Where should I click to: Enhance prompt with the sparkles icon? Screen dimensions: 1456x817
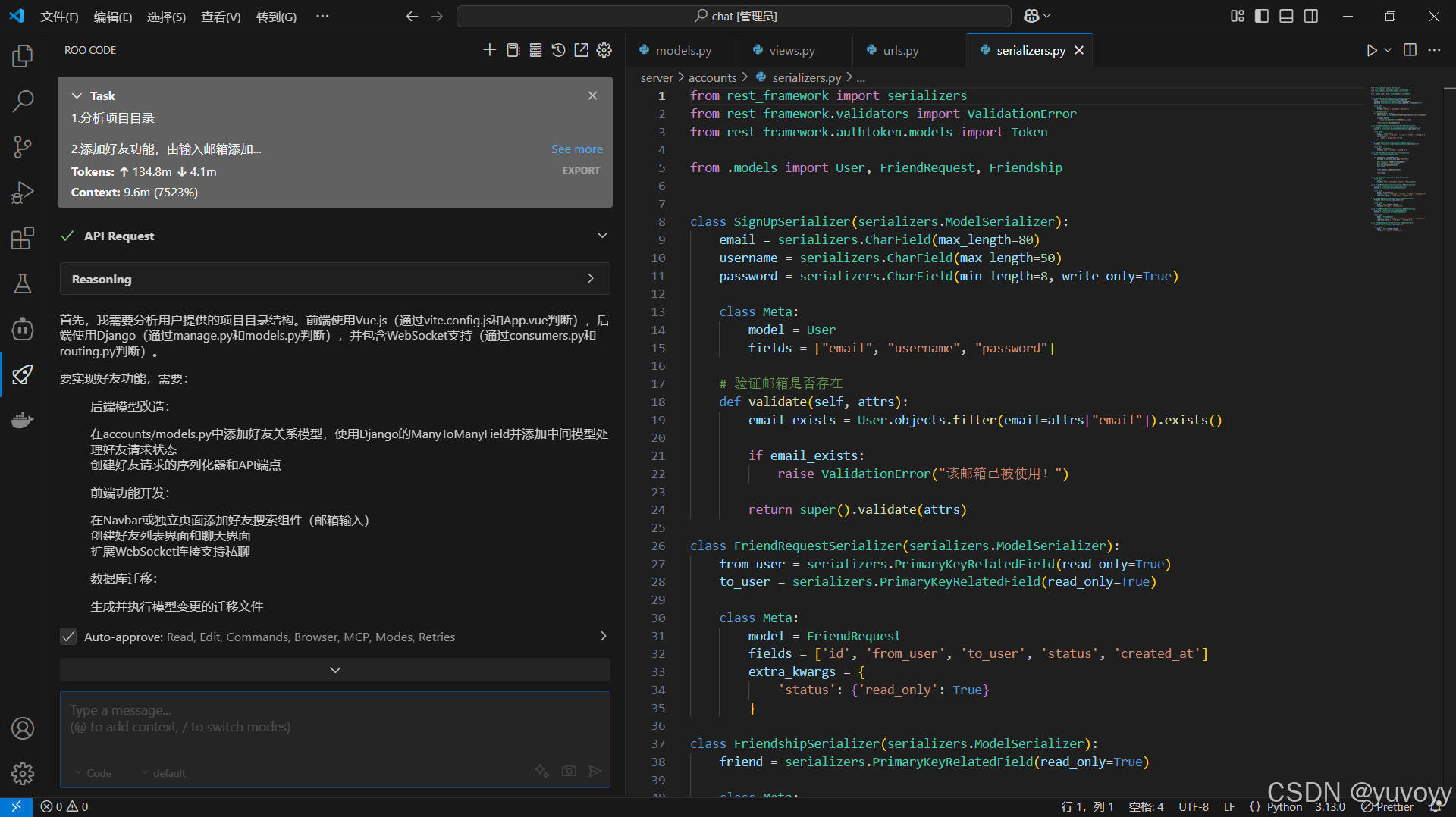pos(541,771)
